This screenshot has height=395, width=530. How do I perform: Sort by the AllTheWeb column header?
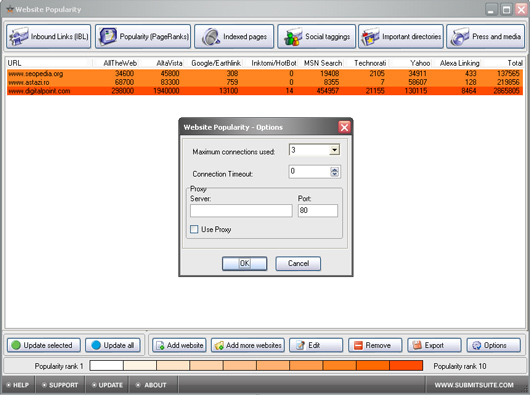(116, 63)
